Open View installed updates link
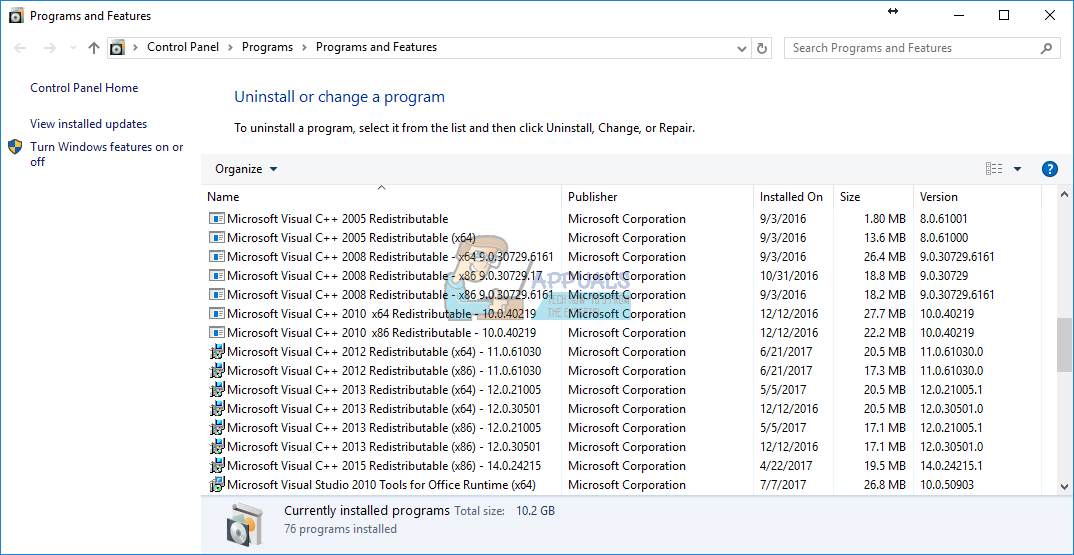This screenshot has width=1074, height=555. 88,124
